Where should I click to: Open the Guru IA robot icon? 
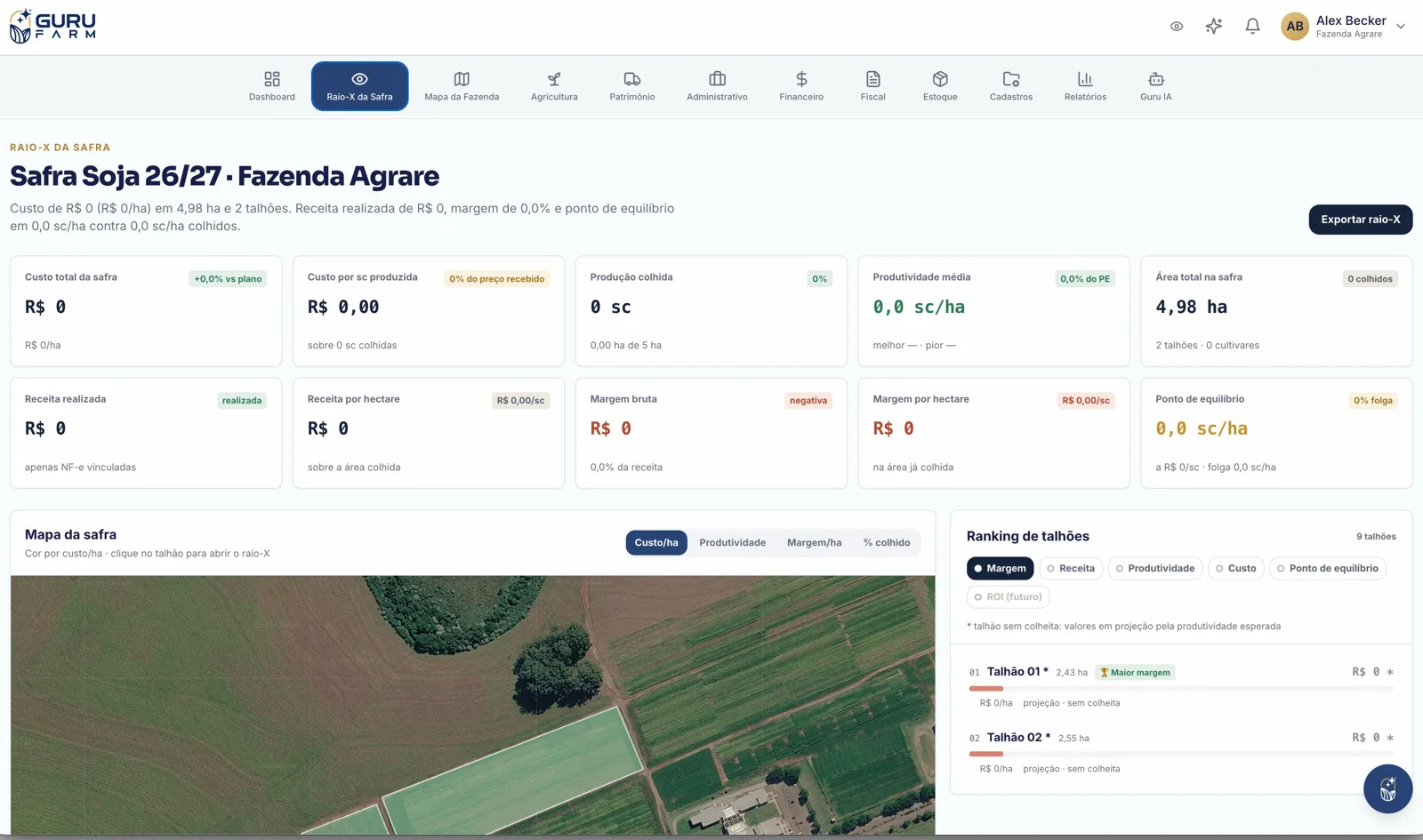(1156, 79)
